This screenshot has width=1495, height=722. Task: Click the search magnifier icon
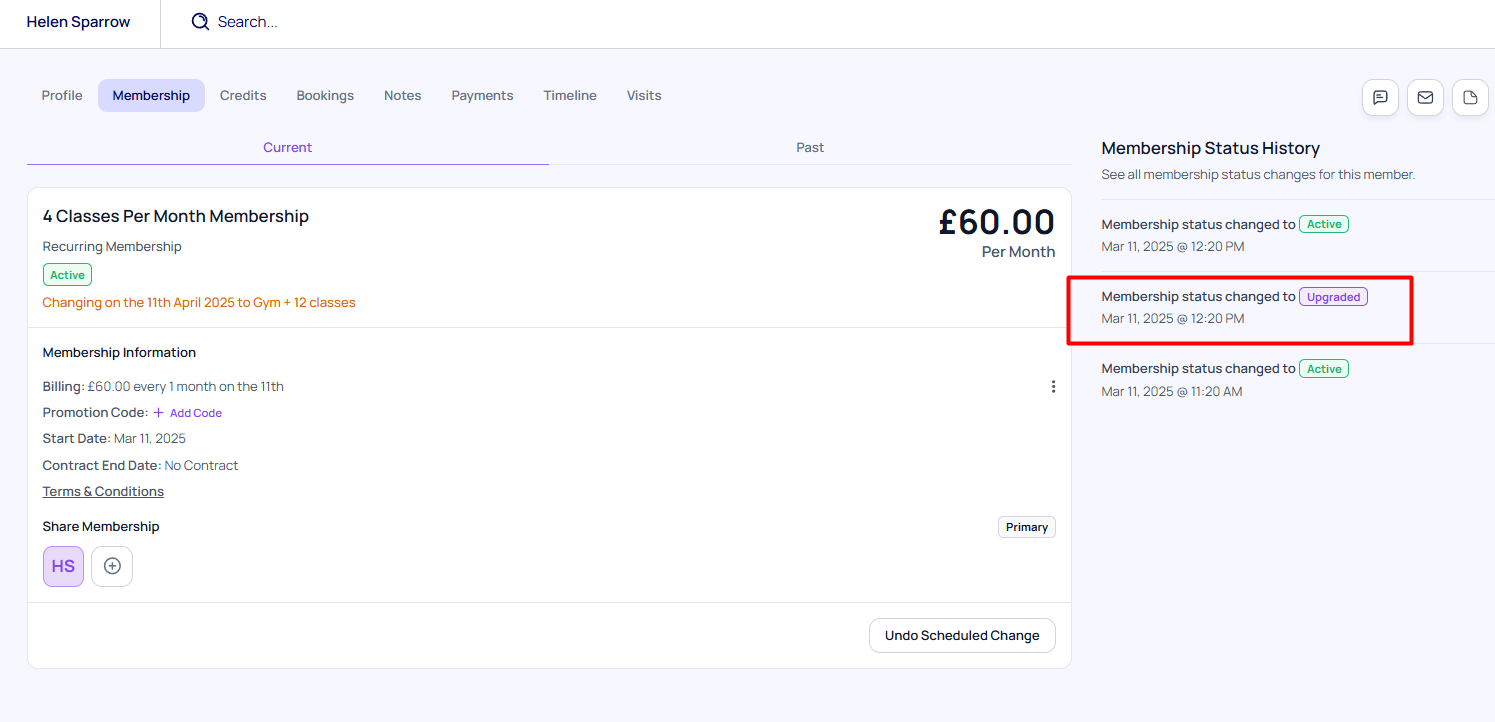pyautogui.click(x=200, y=21)
